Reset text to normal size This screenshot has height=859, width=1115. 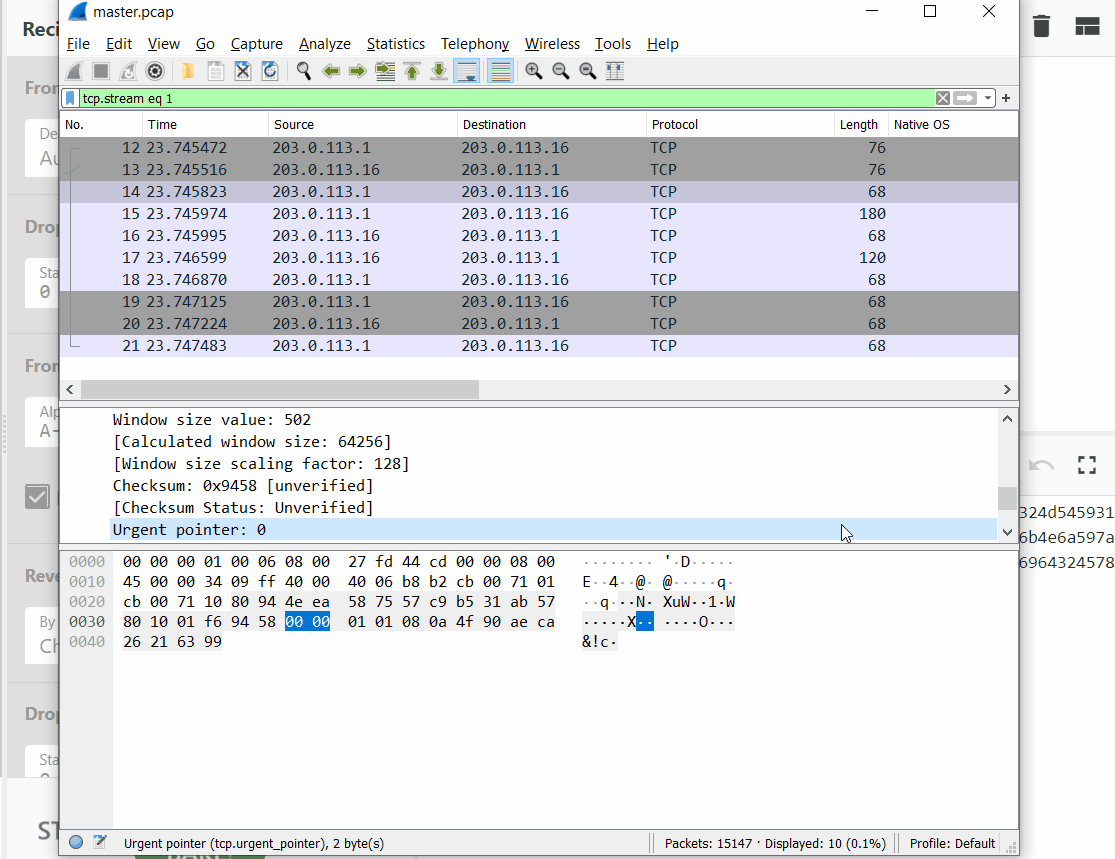[x=587, y=71]
